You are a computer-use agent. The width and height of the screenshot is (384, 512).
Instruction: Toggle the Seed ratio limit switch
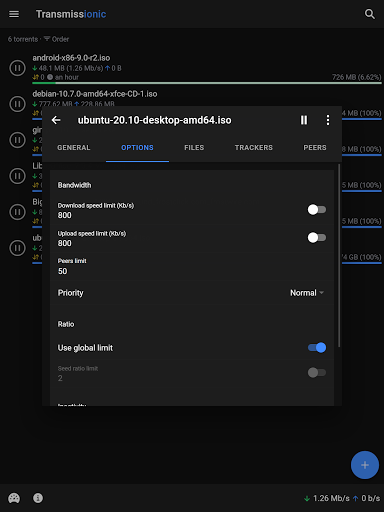(317, 372)
